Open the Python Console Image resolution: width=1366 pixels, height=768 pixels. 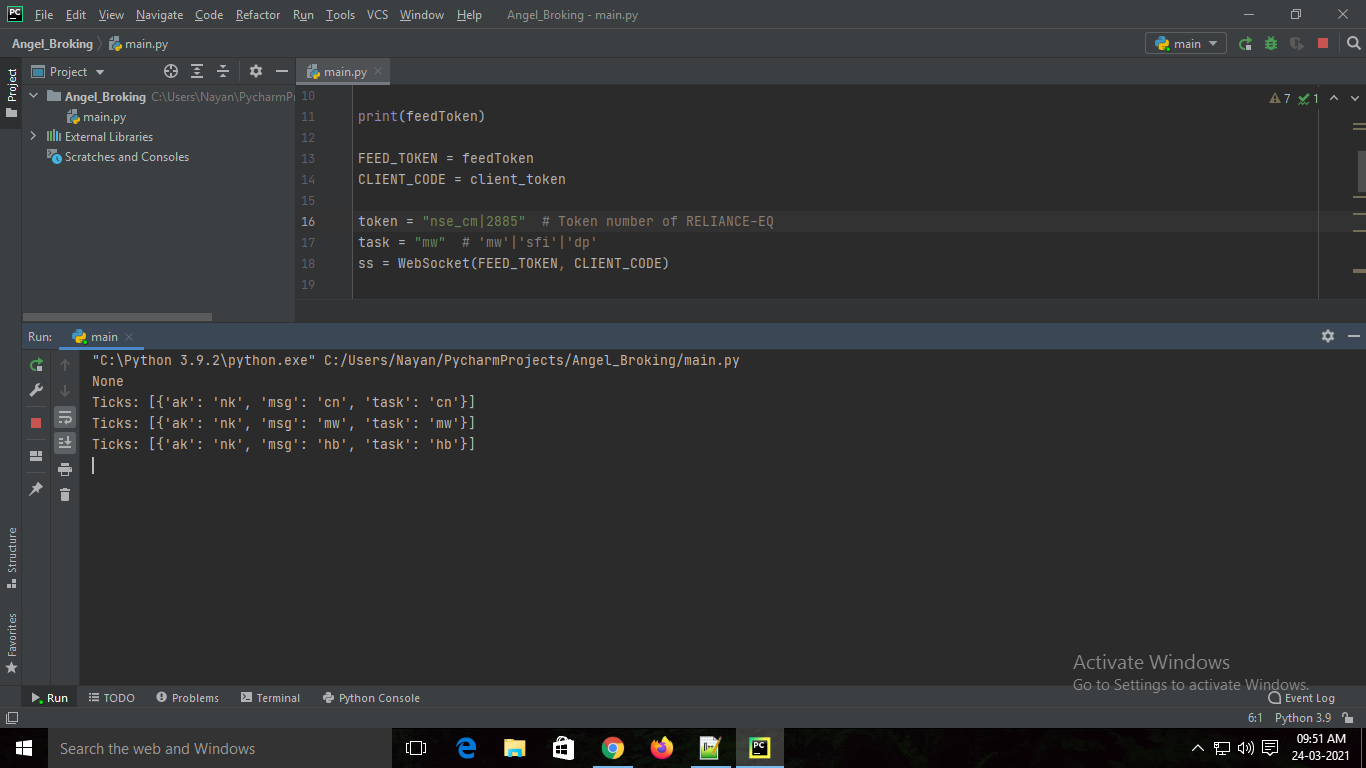tap(371, 698)
